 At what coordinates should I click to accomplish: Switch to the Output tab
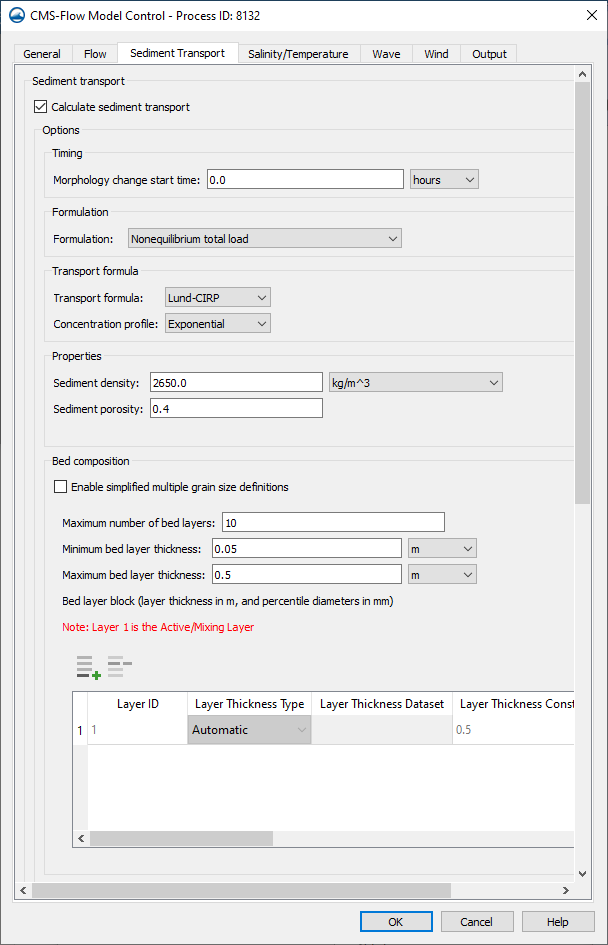click(x=489, y=54)
